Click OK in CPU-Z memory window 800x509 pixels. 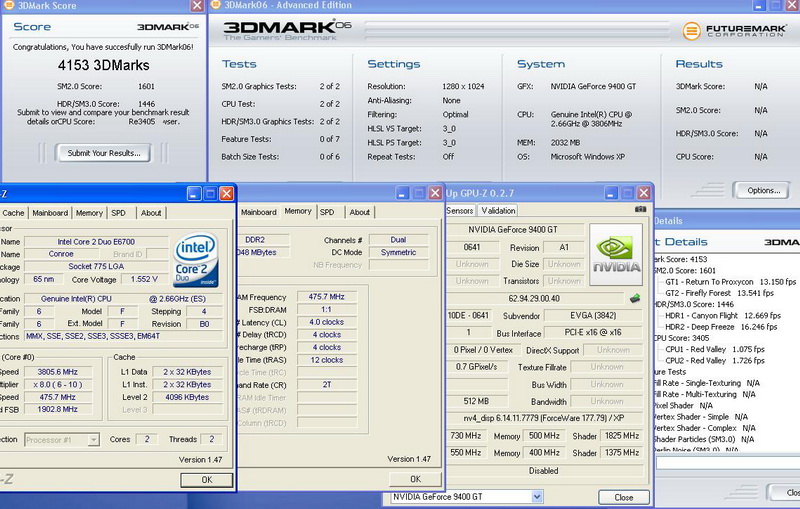pos(416,479)
